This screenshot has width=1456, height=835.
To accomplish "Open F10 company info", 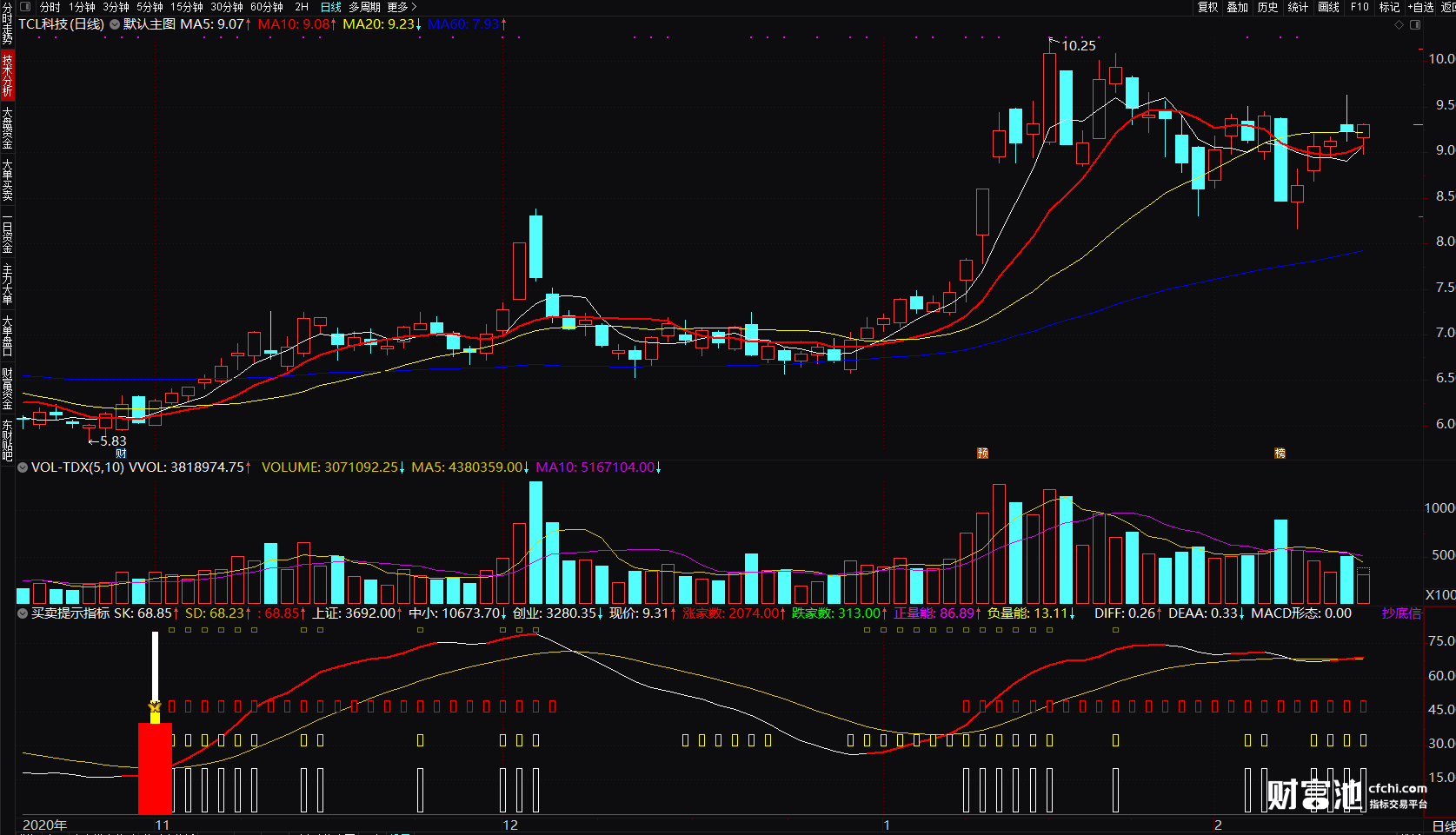I will coord(1360,7).
